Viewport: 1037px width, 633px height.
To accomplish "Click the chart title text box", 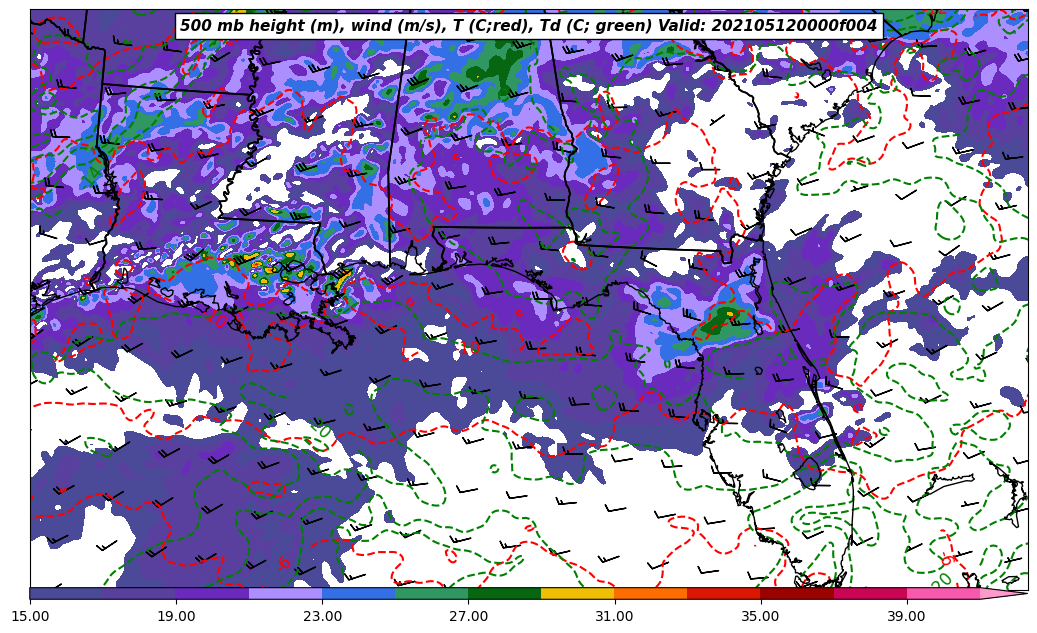I will (528, 26).
